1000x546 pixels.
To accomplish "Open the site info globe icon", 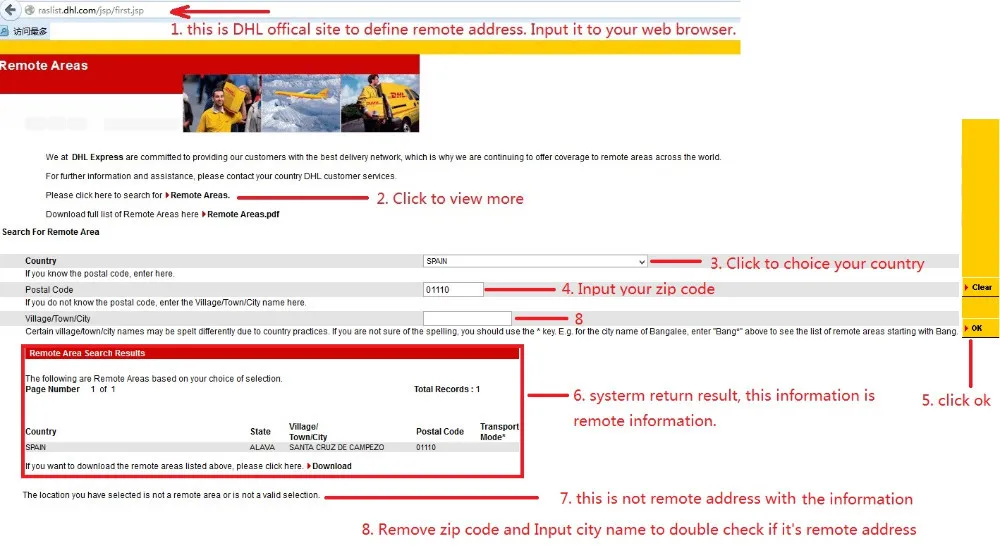I will [x=29, y=10].
